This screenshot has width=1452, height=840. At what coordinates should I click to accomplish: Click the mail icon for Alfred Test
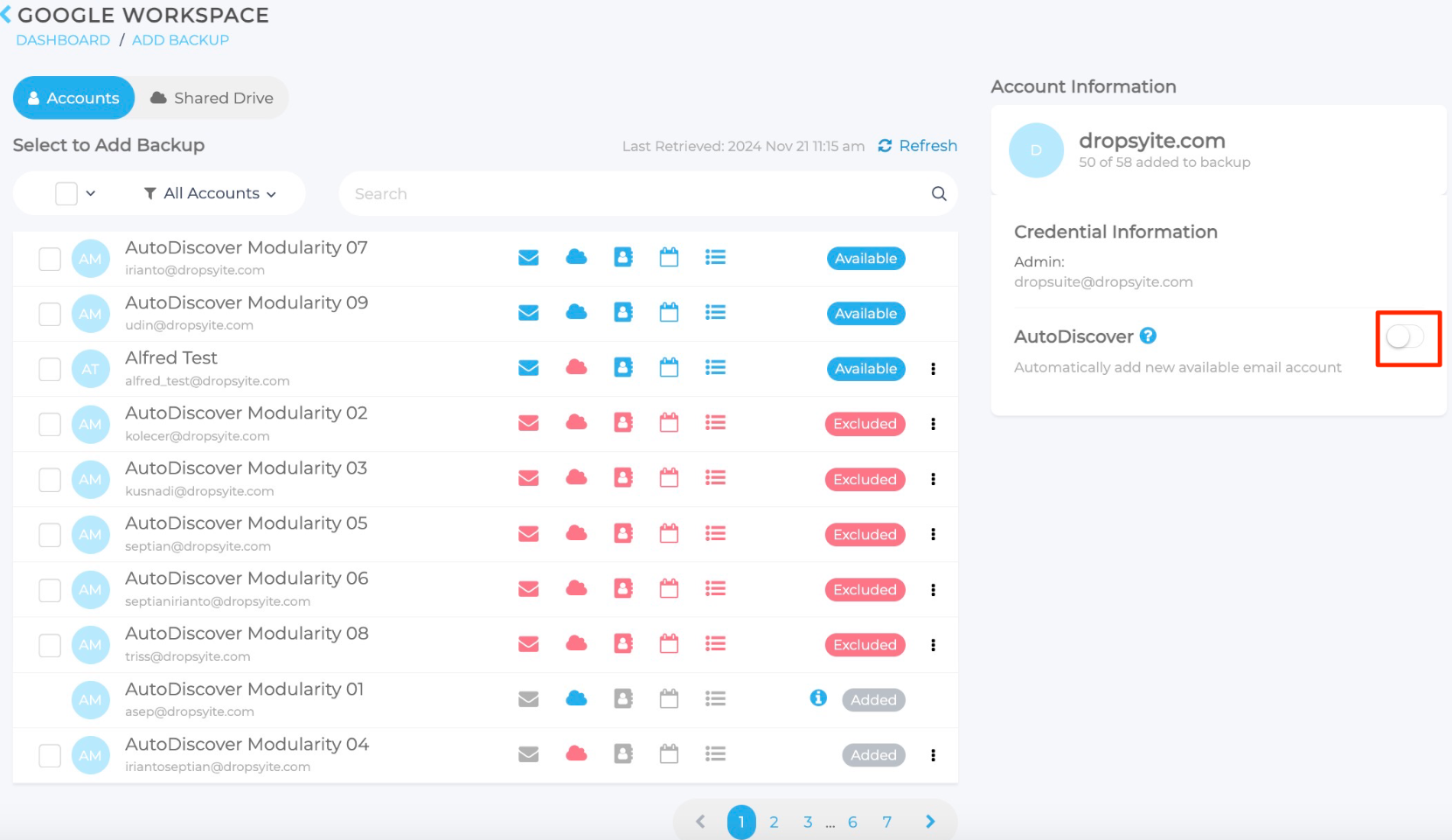tap(528, 368)
